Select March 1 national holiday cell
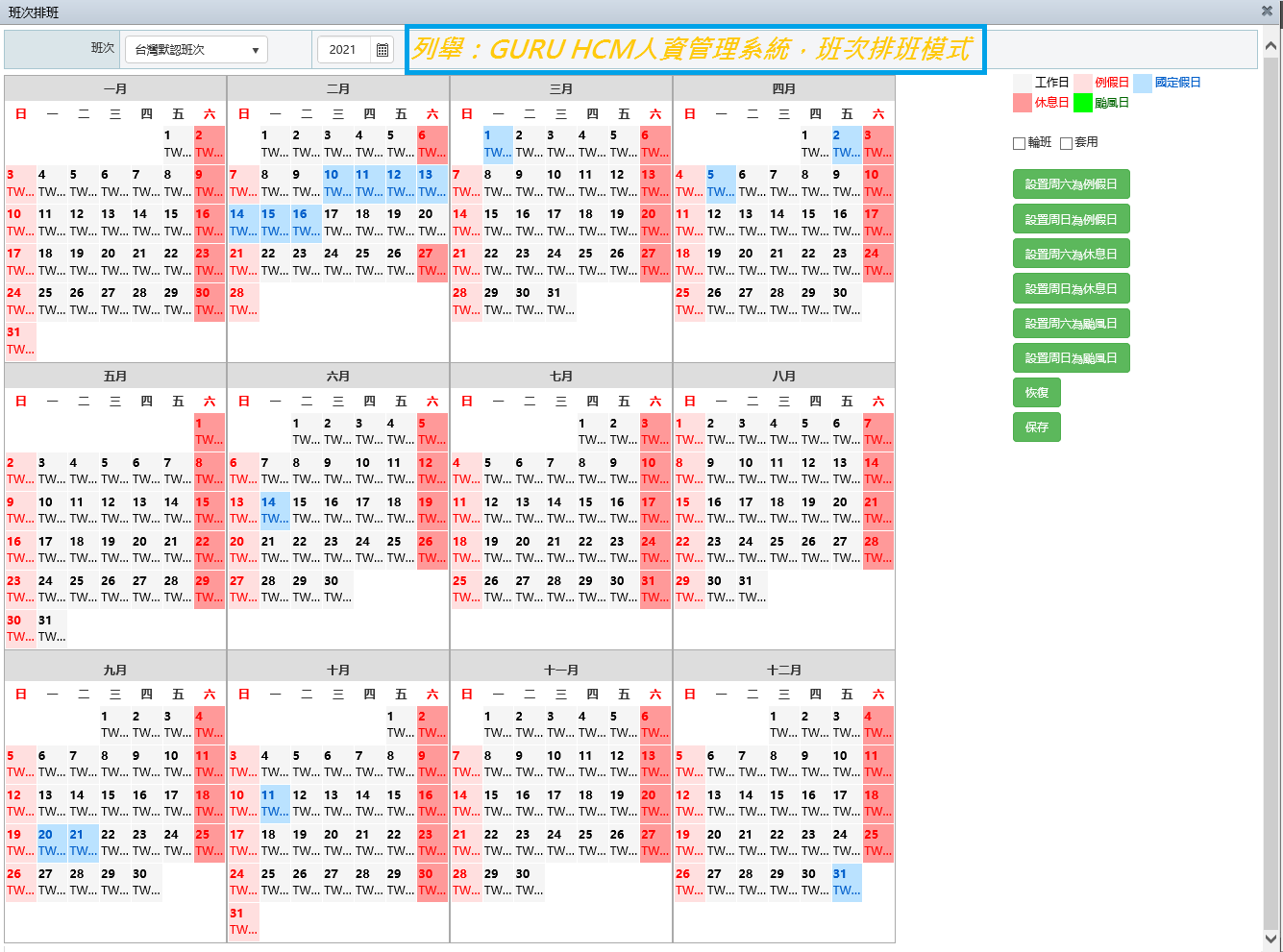The image size is (1283, 952). (497, 143)
